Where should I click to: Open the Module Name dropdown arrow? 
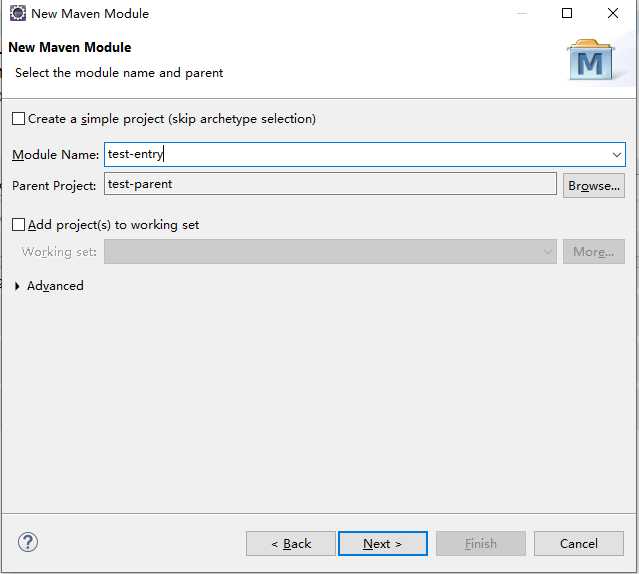click(x=617, y=155)
